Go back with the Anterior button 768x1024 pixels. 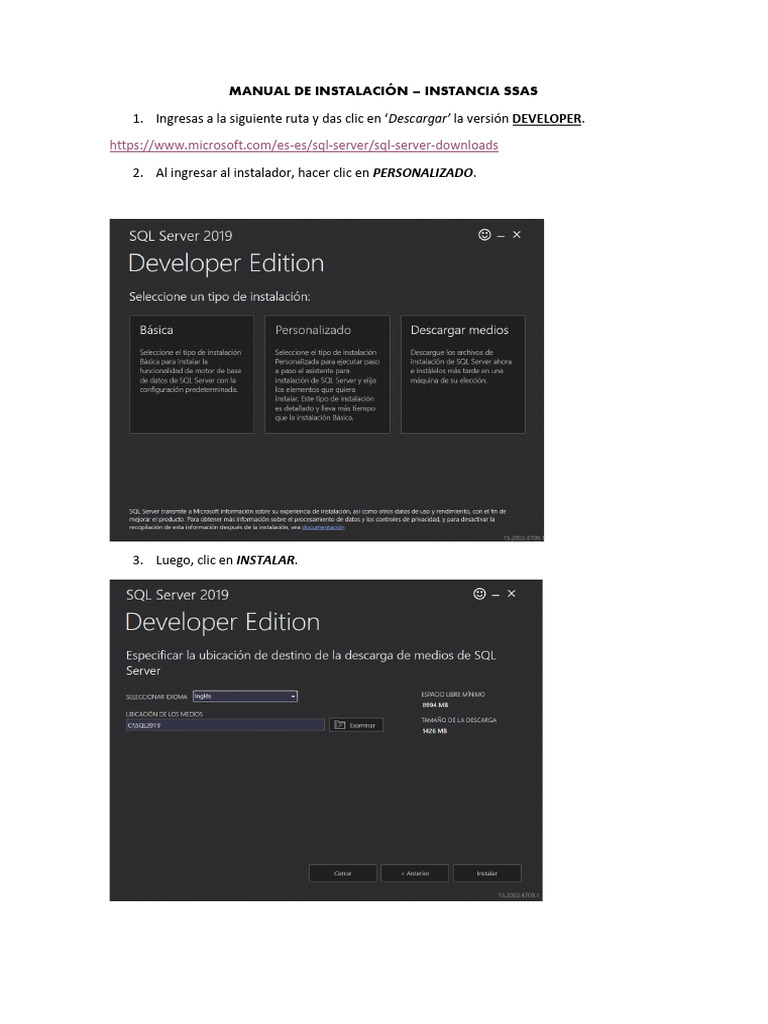(x=415, y=873)
